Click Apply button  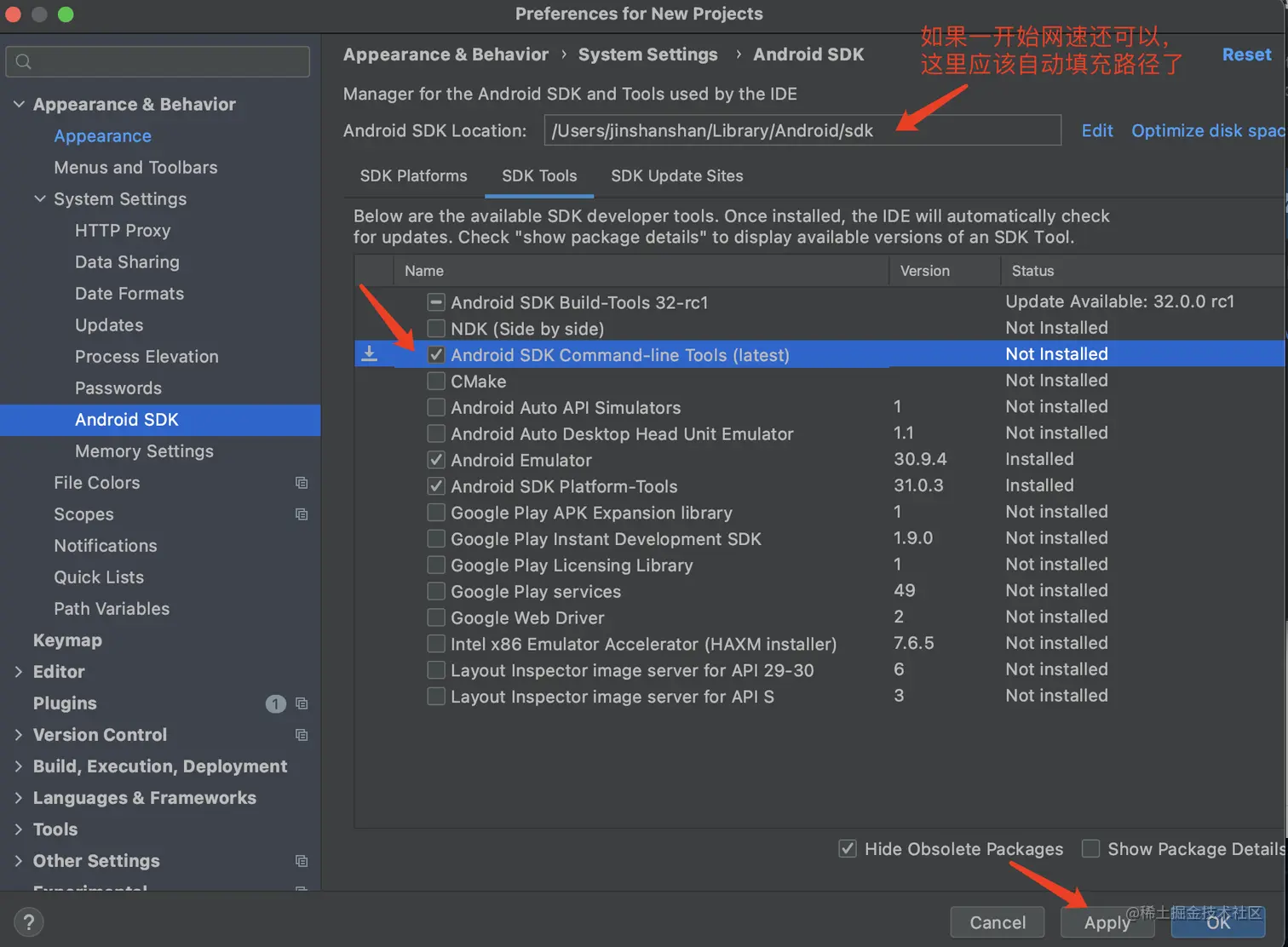(x=1107, y=922)
